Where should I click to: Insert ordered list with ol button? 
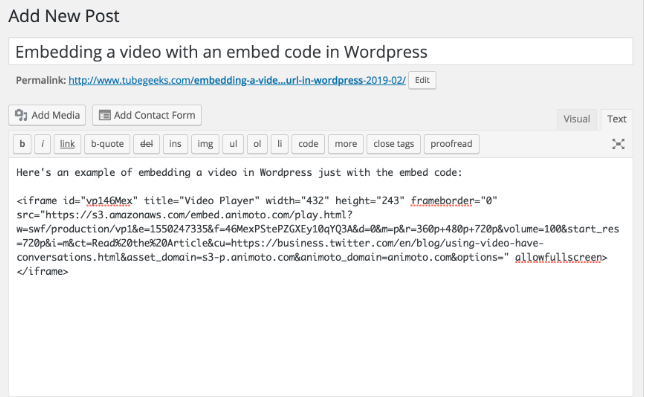pyautogui.click(x=257, y=144)
